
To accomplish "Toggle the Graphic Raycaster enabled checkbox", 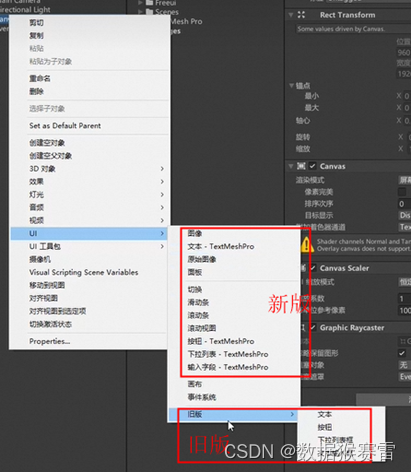I will (313, 328).
